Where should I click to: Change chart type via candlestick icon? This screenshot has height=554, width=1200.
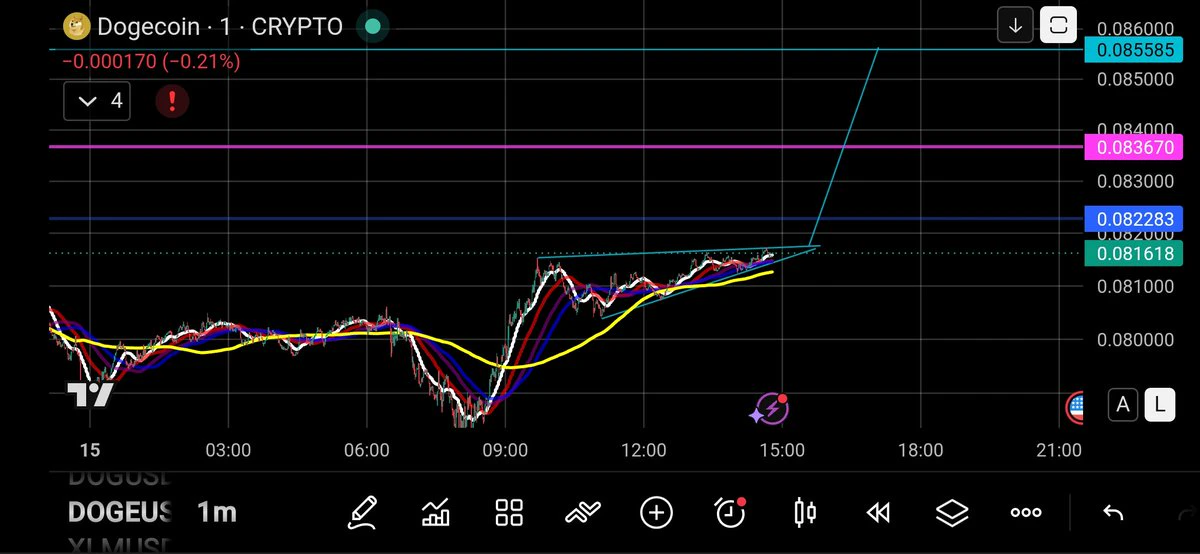(x=804, y=513)
